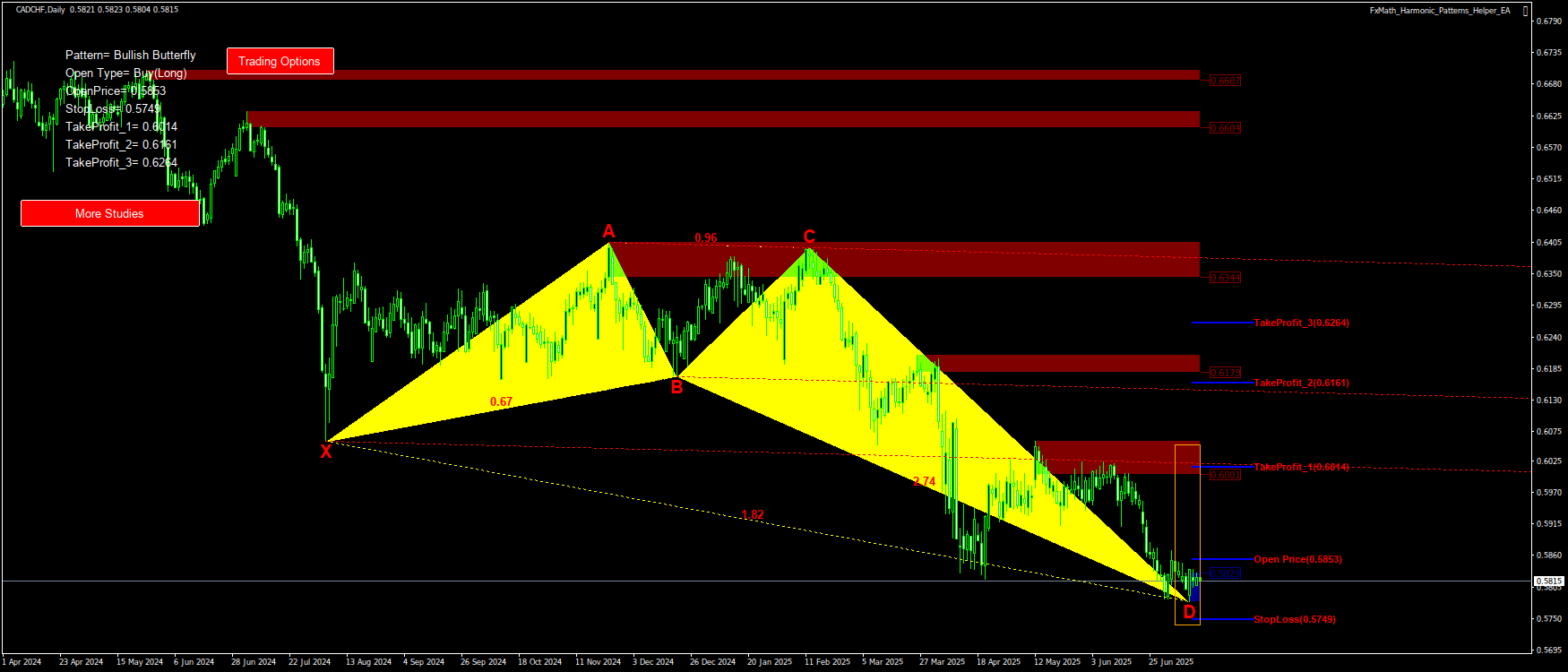This screenshot has height=672, width=1568.
Task: Click the 0.6604 zone price tag
Action: click(x=1225, y=128)
